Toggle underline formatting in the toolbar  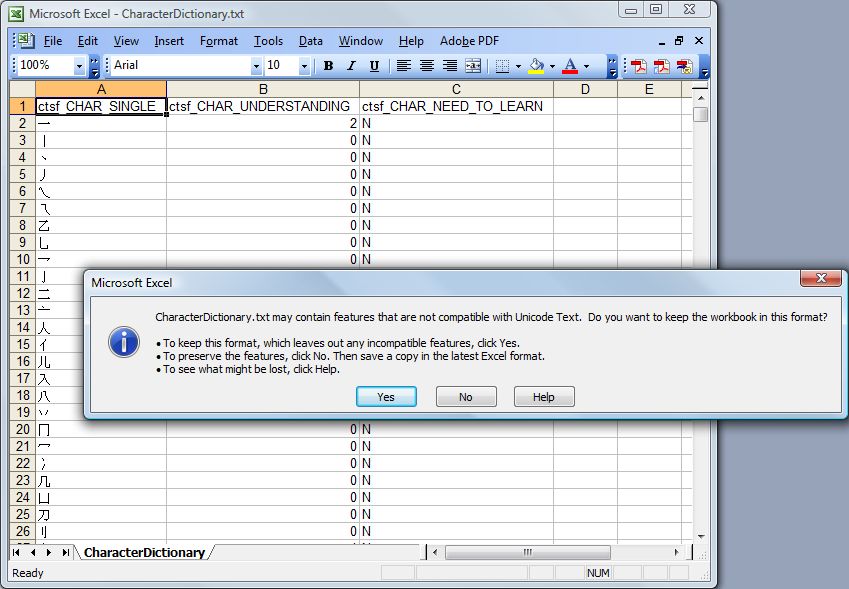[374, 66]
